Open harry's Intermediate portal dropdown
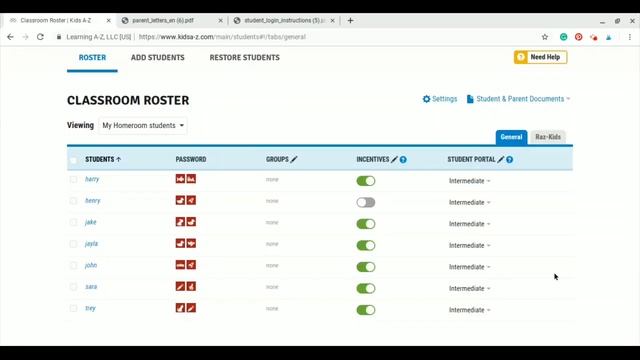Image resolution: width=640 pixels, height=360 pixels. click(x=469, y=181)
